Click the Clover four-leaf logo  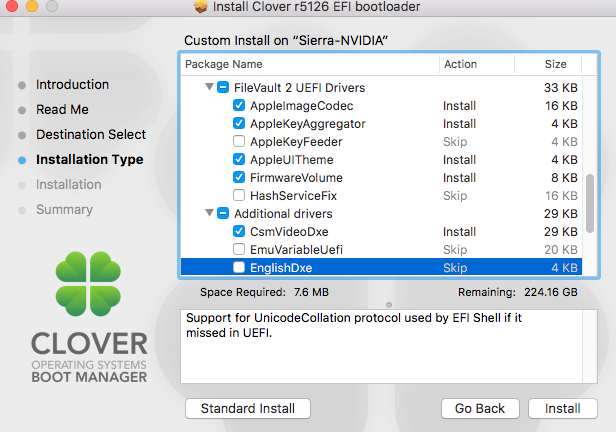pos(88,284)
